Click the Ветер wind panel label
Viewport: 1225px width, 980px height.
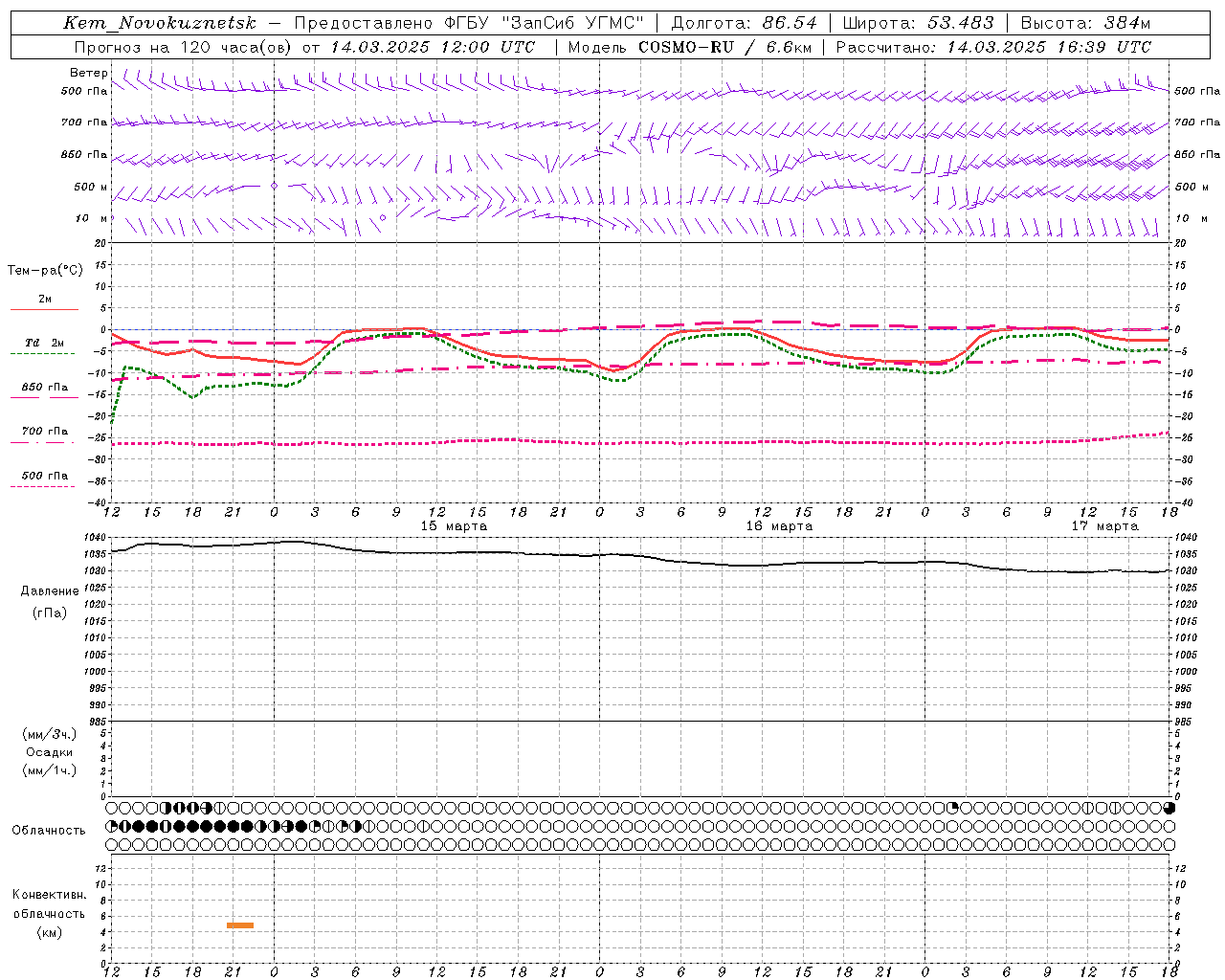pyautogui.click(x=88, y=73)
